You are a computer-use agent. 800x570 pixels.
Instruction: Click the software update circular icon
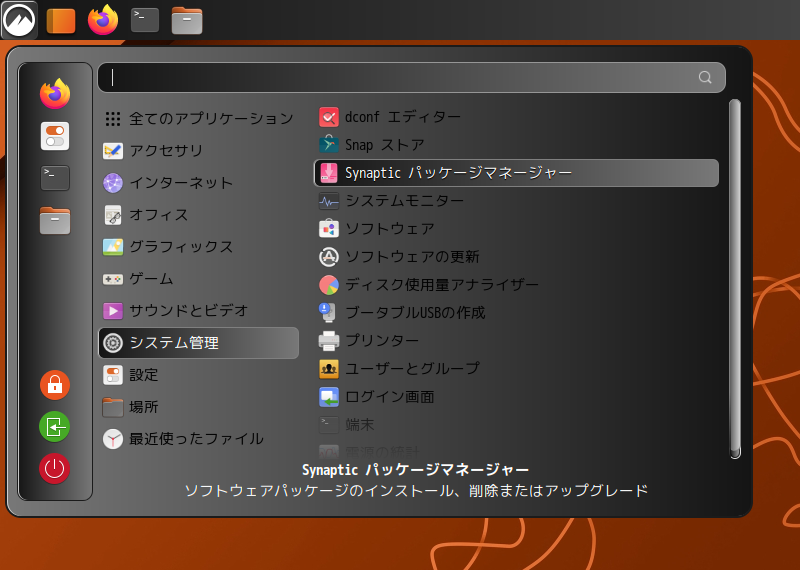(x=329, y=257)
